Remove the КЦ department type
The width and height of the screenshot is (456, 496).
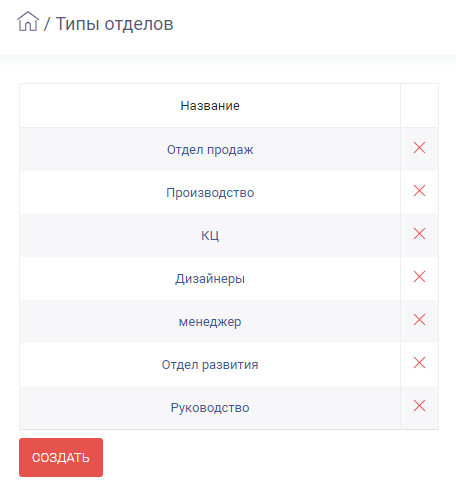[419, 234]
